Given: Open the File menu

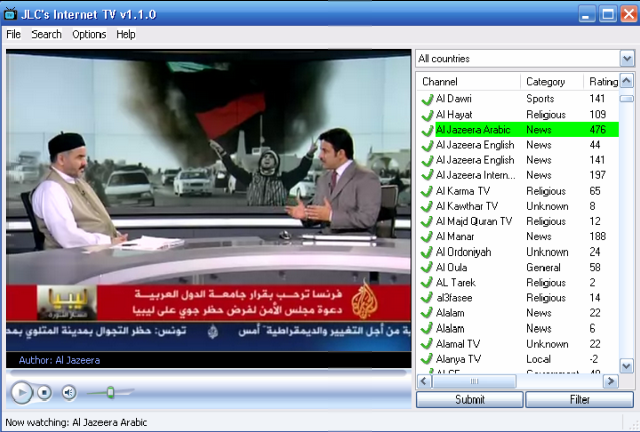Looking at the screenshot, I should click(13, 34).
